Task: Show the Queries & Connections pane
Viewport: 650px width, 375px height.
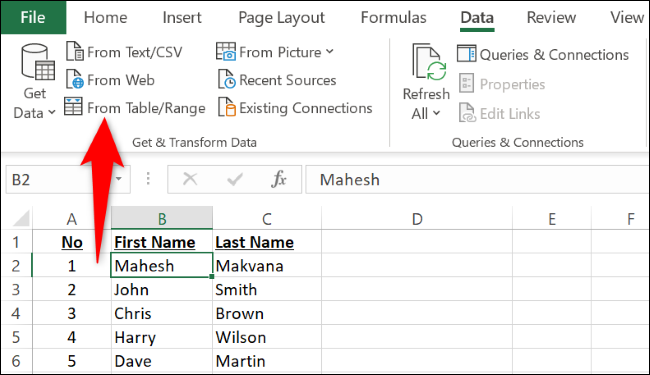Action: [x=543, y=54]
